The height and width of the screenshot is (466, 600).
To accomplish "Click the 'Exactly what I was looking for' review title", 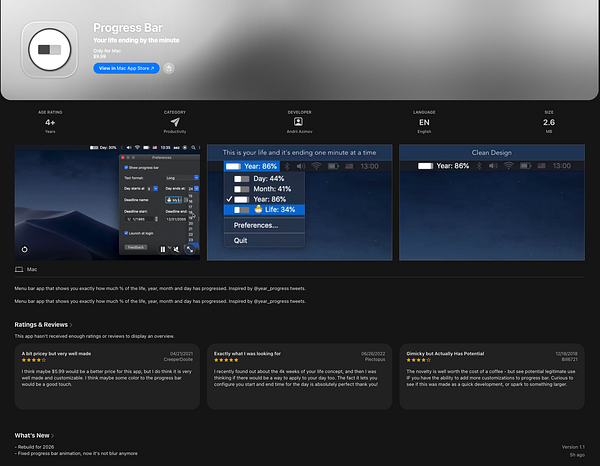I will [x=247, y=354].
